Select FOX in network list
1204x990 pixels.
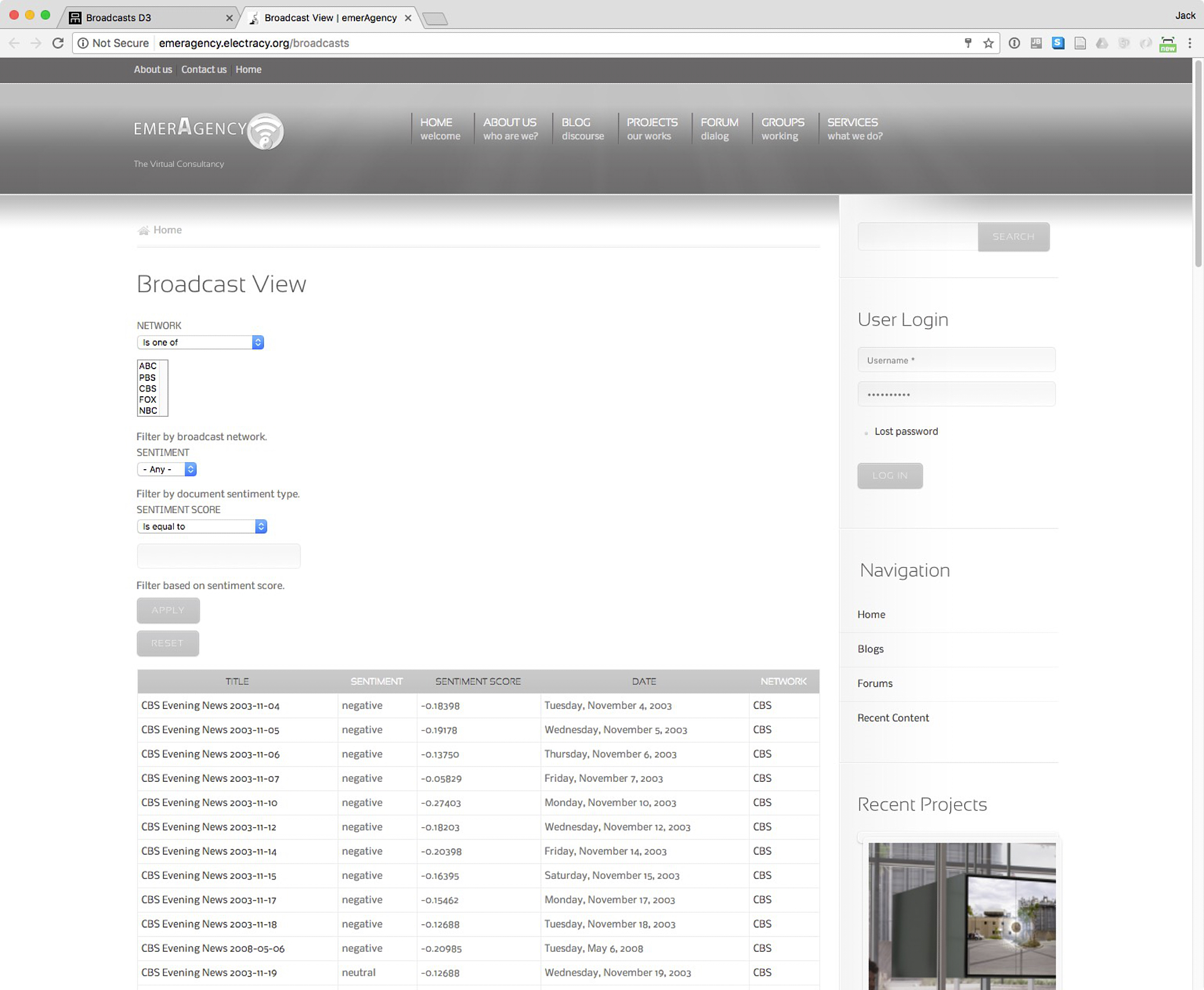coord(148,400)
